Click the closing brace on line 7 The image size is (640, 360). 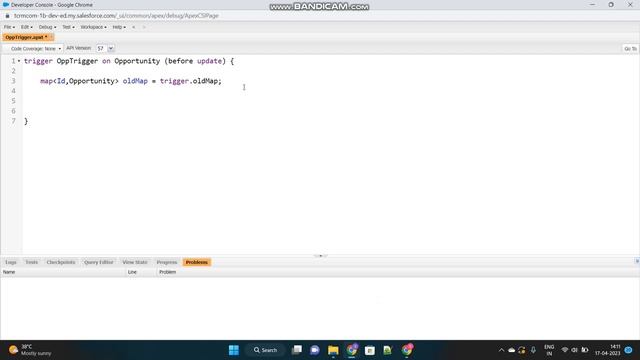[x=26, y=121]
